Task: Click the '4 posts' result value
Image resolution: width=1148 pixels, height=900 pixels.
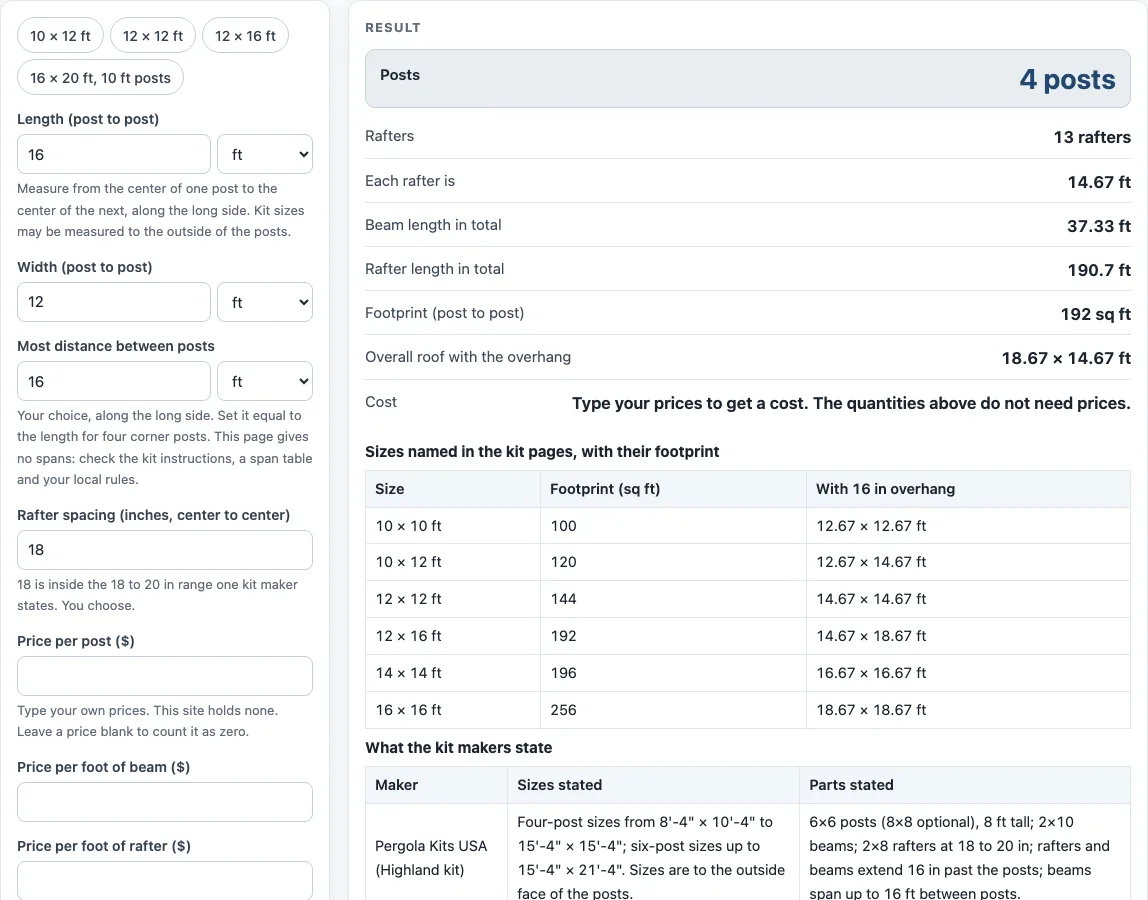Action: tap(1067, 79)
